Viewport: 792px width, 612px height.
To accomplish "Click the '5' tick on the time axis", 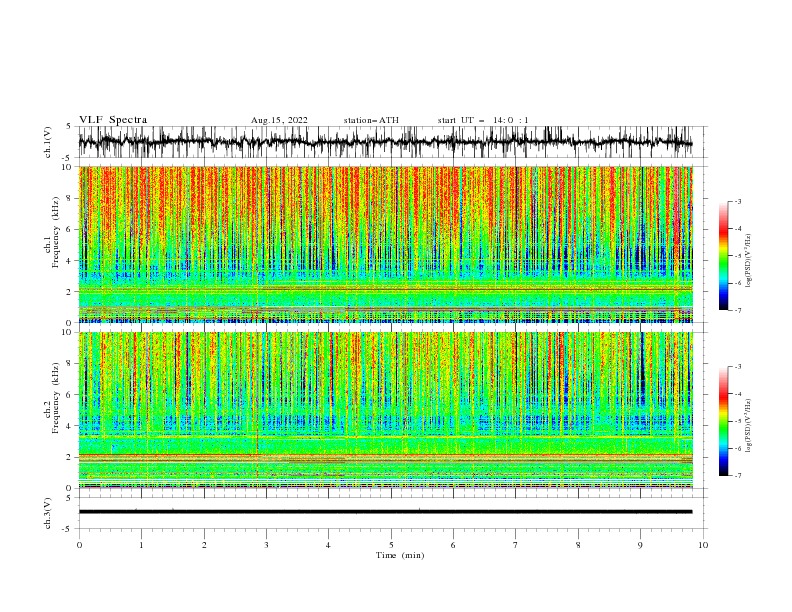I will pos(391,545).
